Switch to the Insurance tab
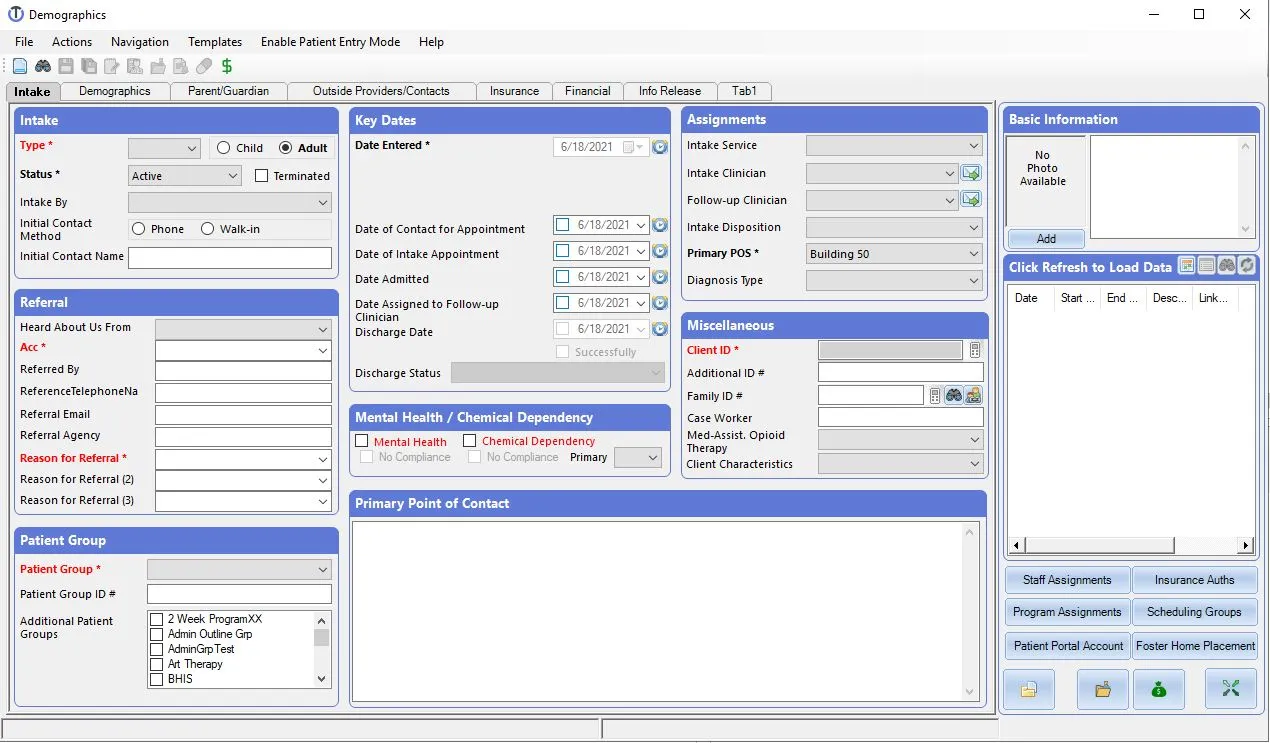Image resolution: width=1270 pixels, height=743 pixels. (514, 90)
